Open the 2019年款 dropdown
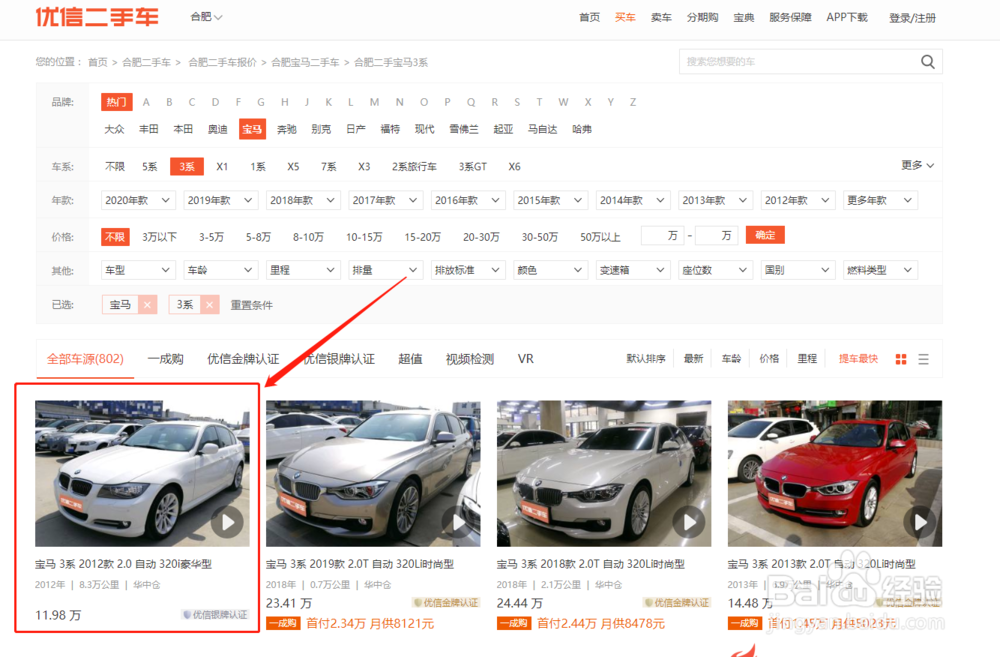The height and width of the screenshot is (657, 1000). [x=220, y=200]
